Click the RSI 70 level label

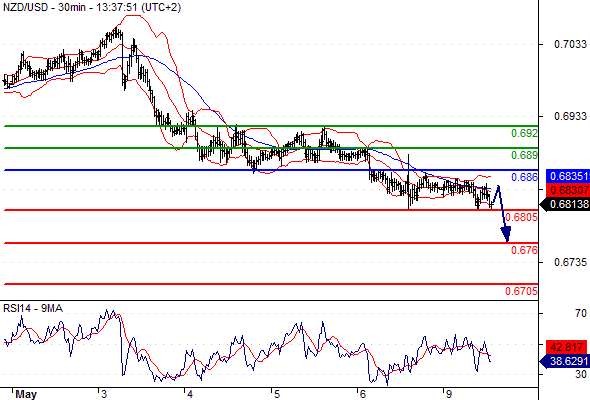pyautogui.click(x=581, y=313)
